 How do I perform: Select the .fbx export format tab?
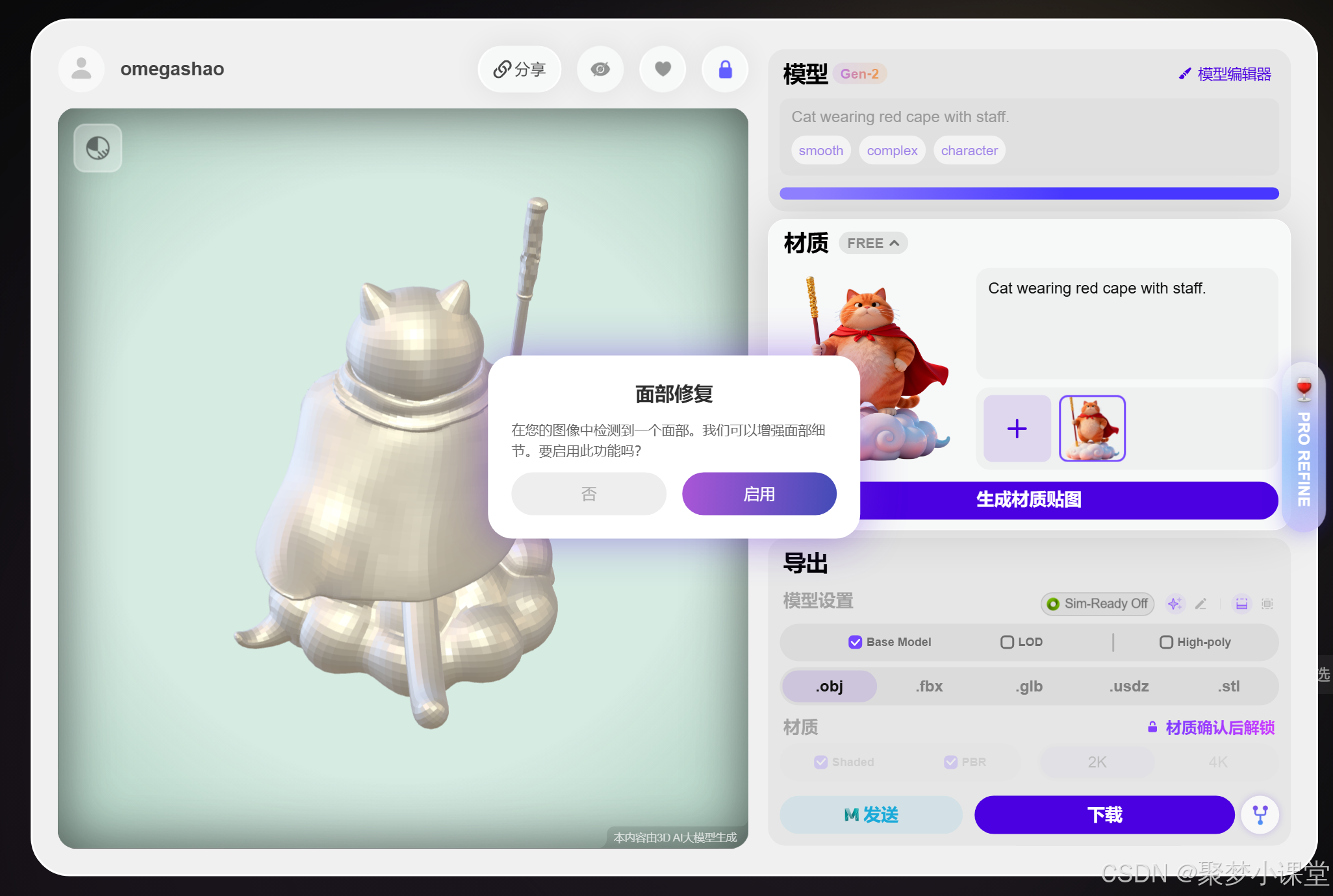930,686
